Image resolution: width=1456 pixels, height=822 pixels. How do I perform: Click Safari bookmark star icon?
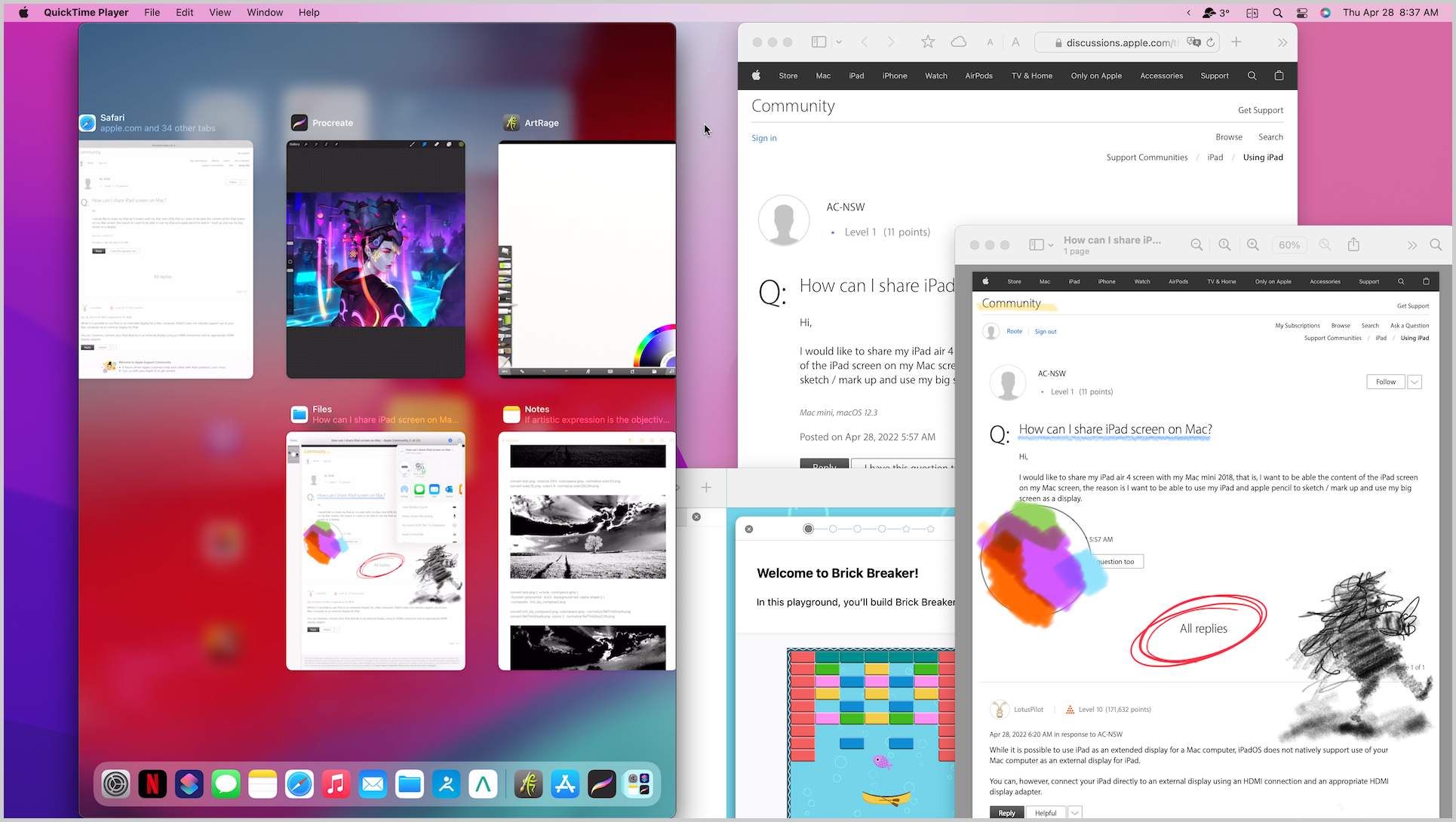tap(928, 42)
